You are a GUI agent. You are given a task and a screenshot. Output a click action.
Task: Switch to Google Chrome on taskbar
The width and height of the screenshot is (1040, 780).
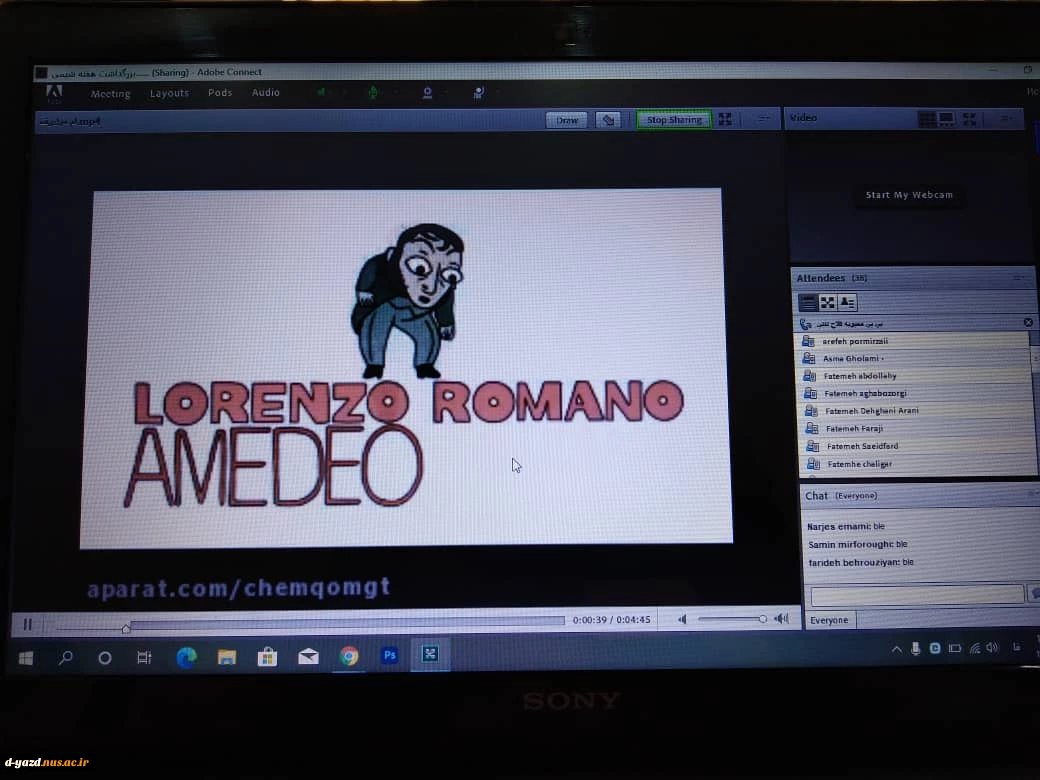(x=349, y=656)
